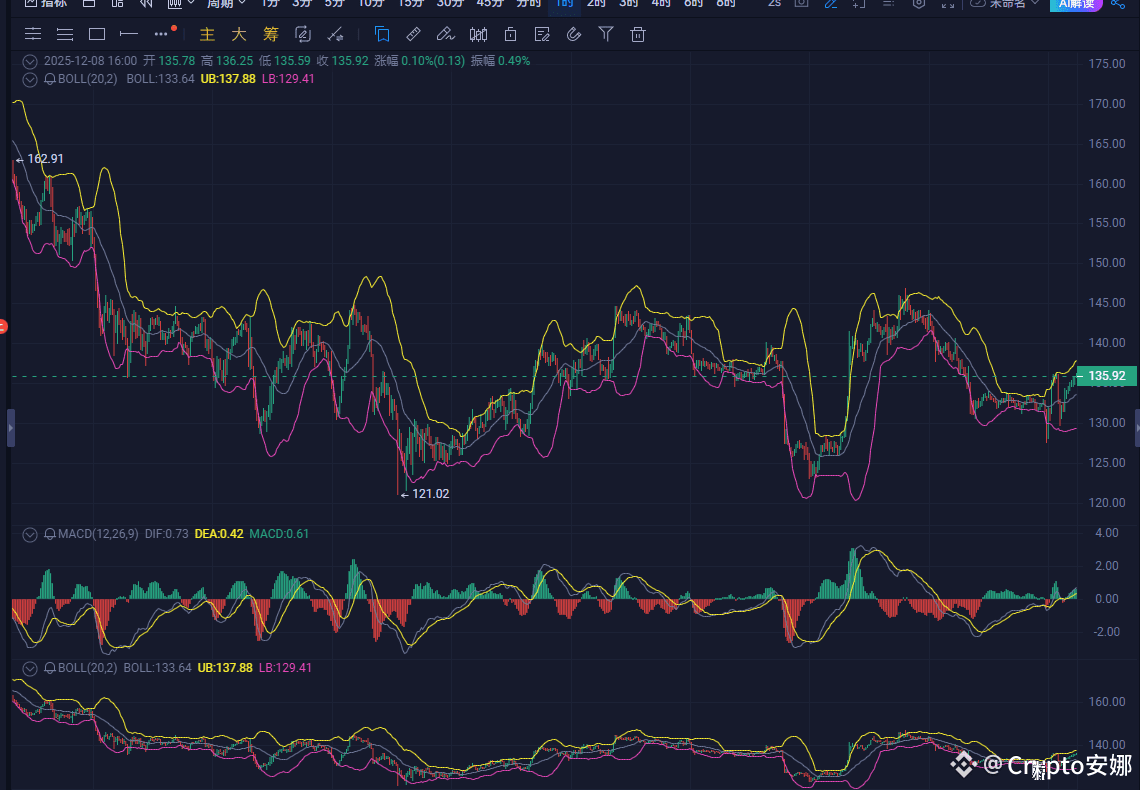
Task: Switch to the 15分 timeframe tab
Action: tap(410, 4)
